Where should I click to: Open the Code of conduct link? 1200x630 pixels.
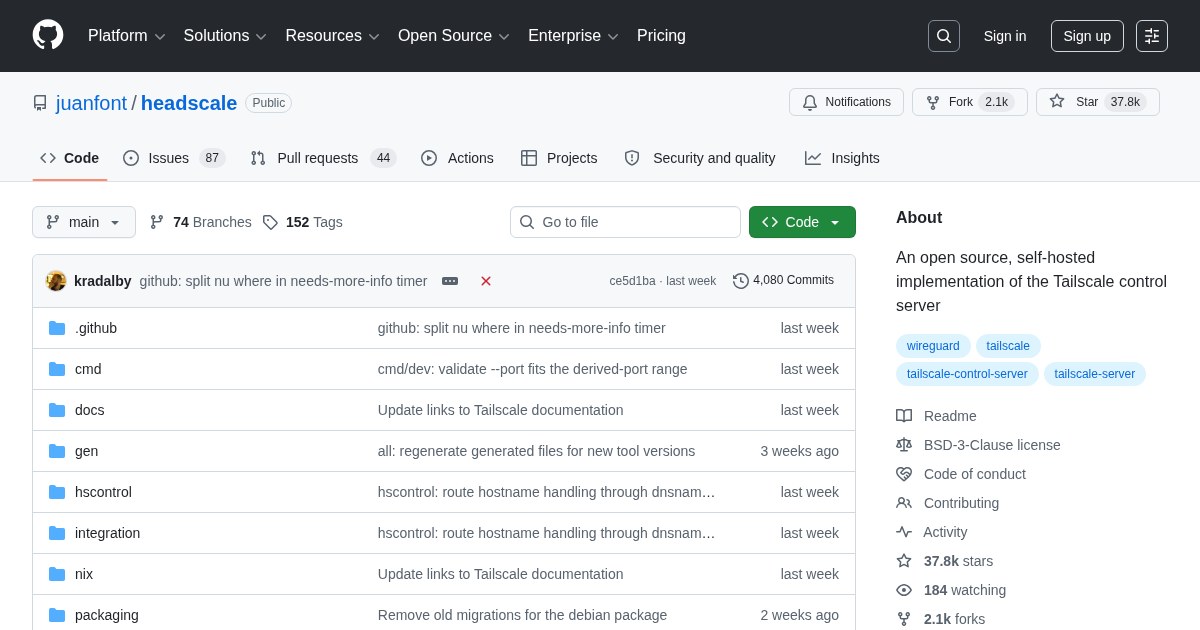pyautogui.click(x=961, y=474)
